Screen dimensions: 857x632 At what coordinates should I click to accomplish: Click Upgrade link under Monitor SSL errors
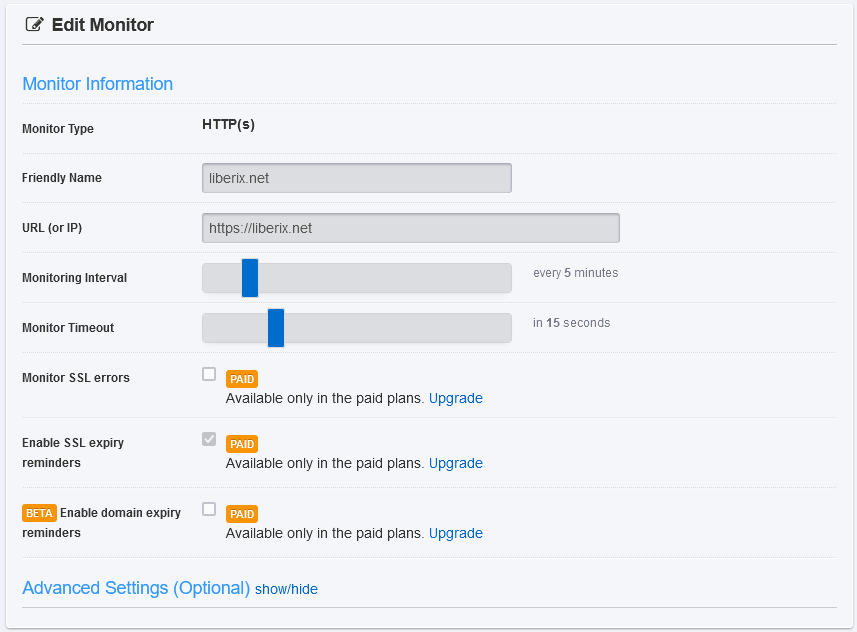tap(455, 398)
